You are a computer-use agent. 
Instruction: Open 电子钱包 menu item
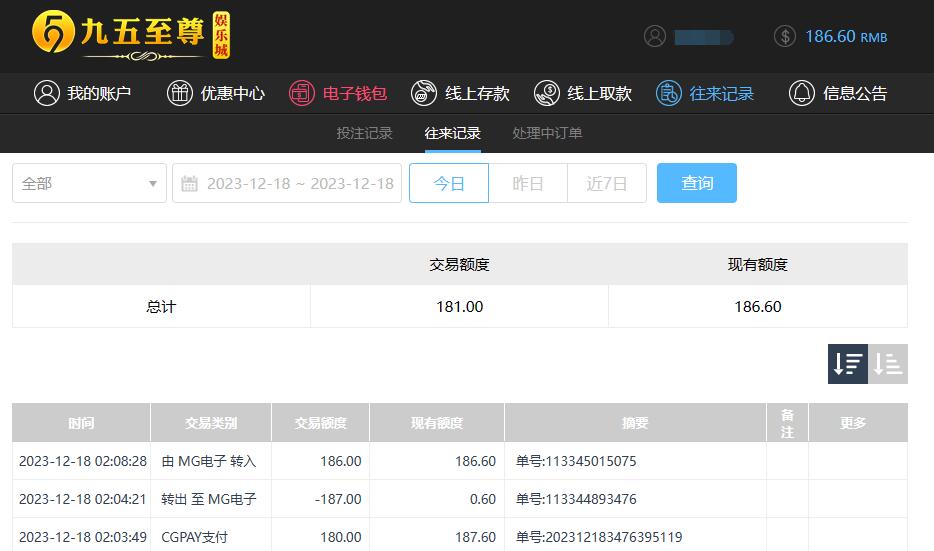click(338, 93)
